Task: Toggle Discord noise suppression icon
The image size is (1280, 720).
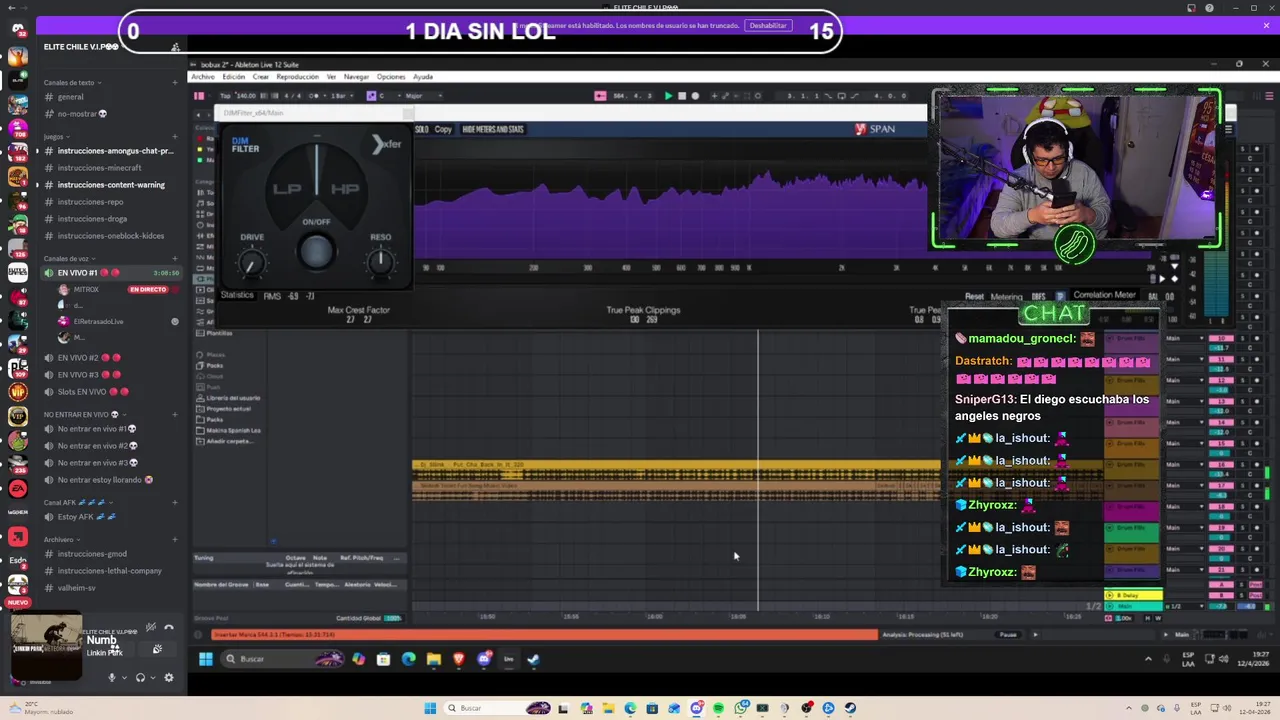Action: tap(150, 628)
